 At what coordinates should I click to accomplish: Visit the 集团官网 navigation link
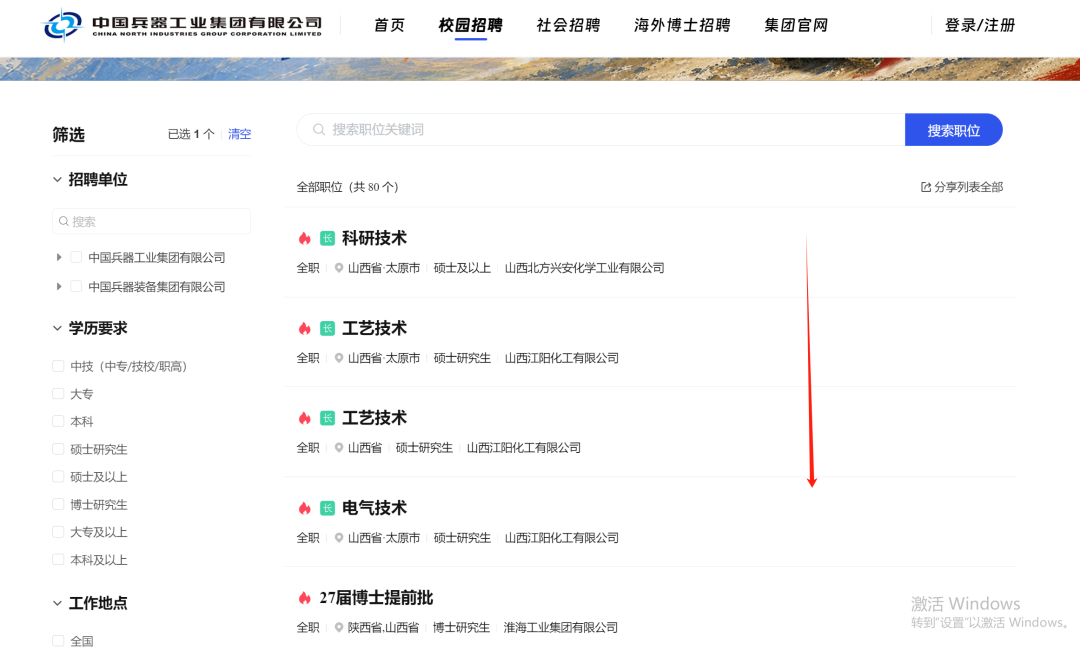click(x=796, y=25)
